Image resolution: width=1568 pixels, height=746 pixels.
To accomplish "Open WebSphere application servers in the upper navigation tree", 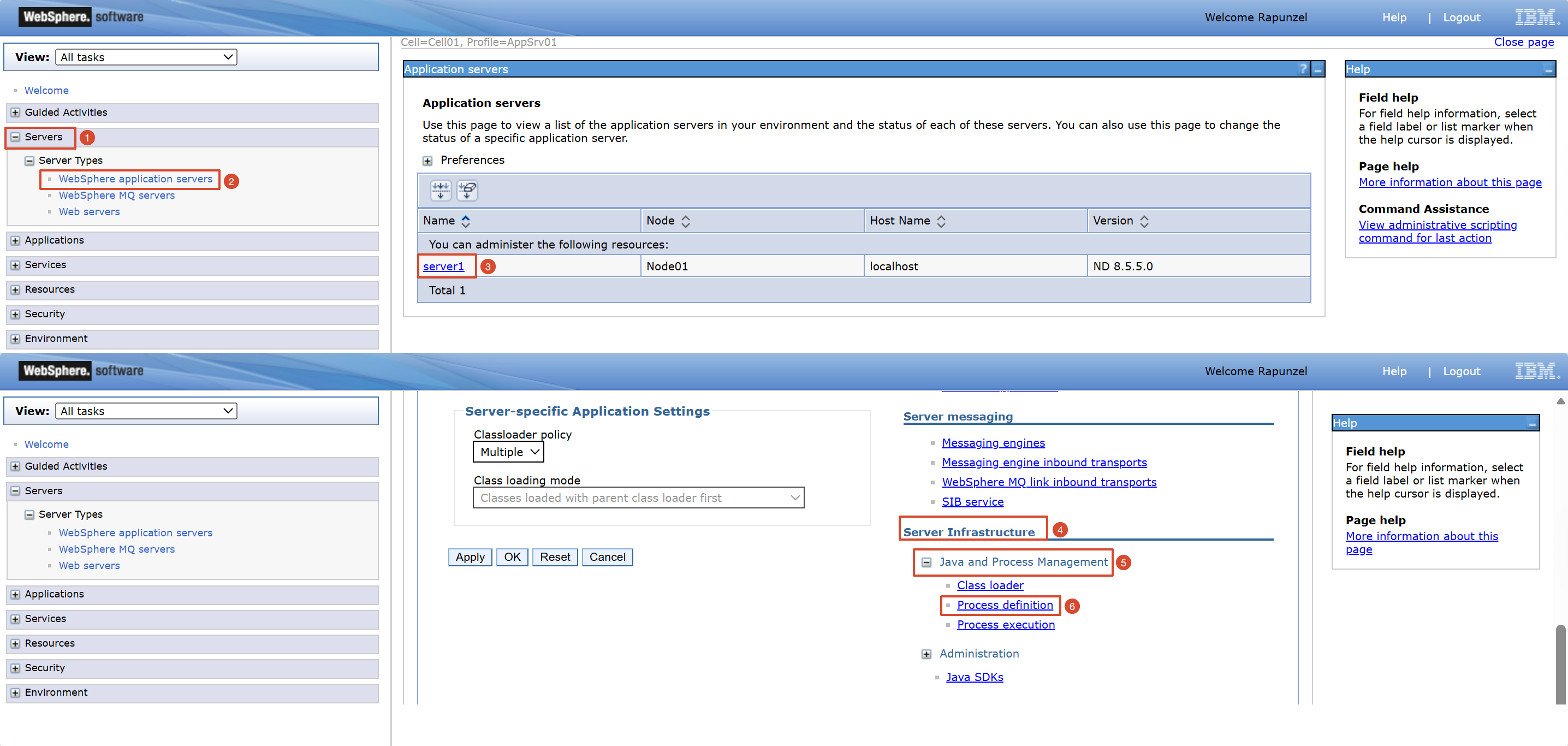I will (135, 179).
